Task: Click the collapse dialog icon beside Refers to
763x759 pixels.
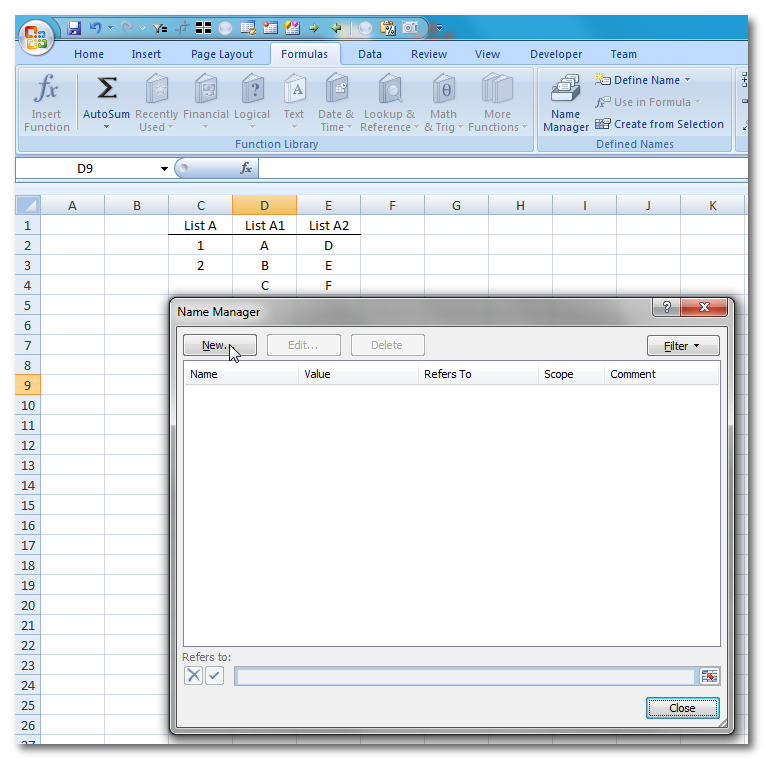Action: (709, 676)
